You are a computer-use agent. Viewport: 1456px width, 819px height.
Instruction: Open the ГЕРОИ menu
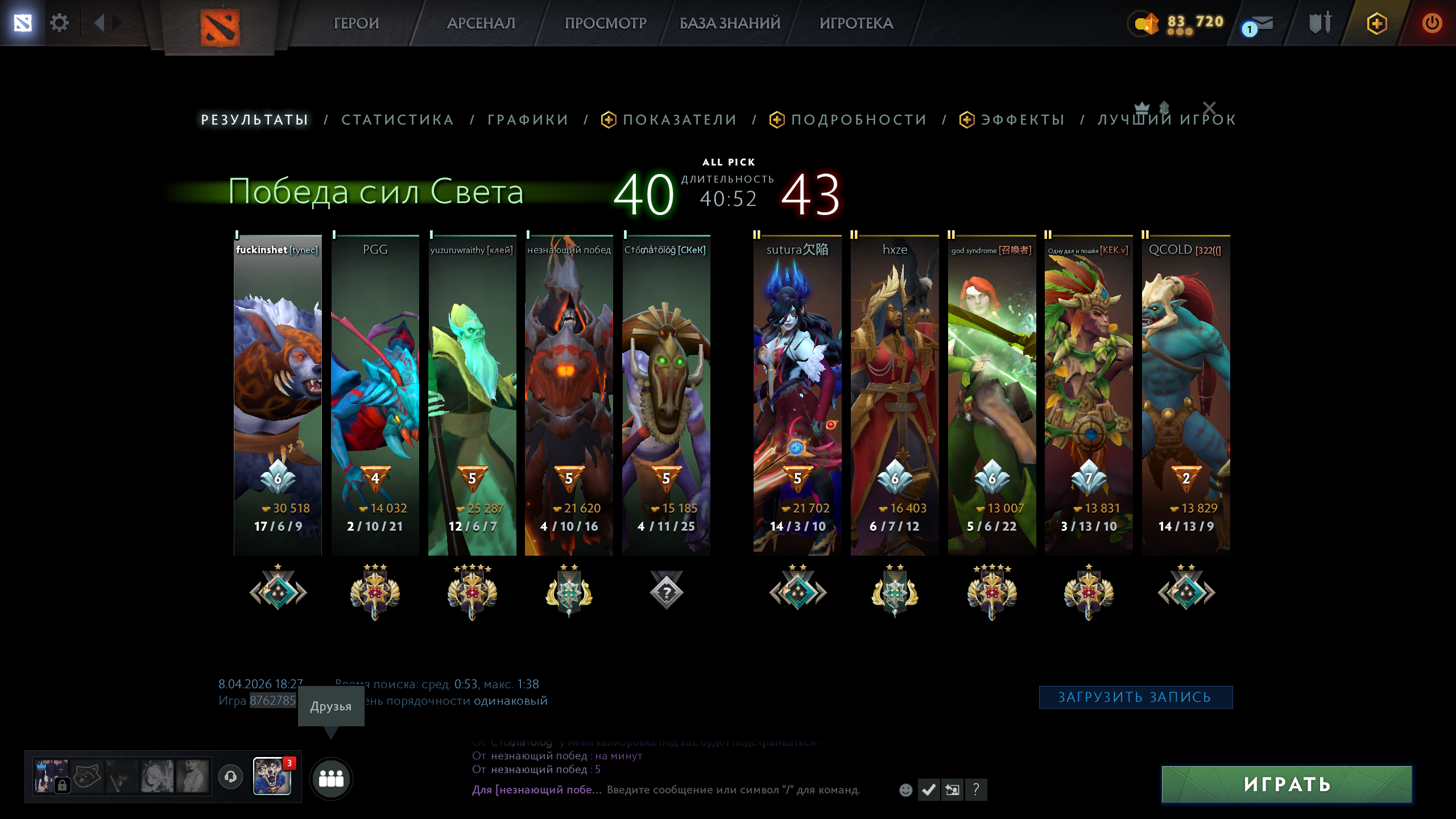tap(356, 23)
